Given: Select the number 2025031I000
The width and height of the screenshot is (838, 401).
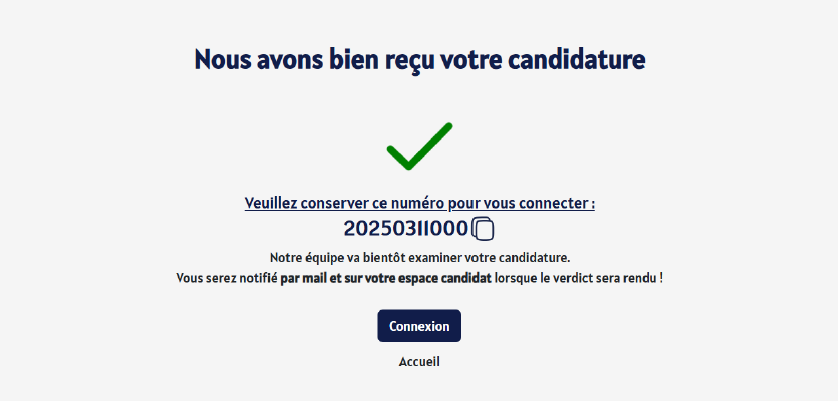Looking at the screenshot, I should click(x=406, y=229).
